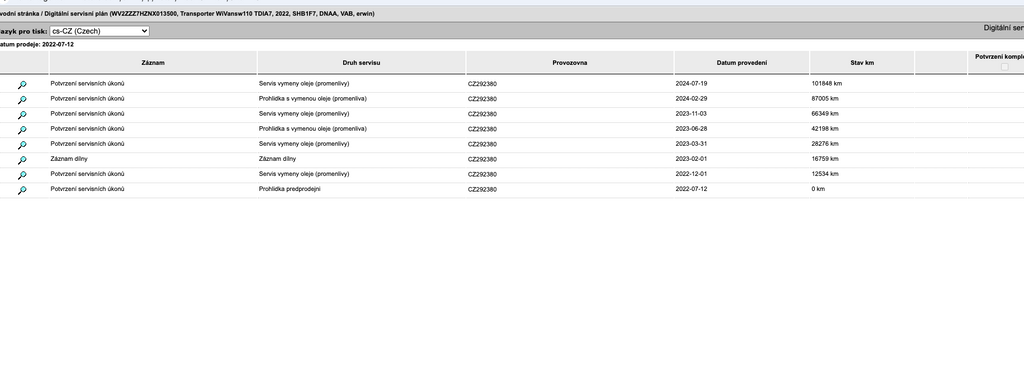This screenshot has height=373, width=1024.
Task: Click Servis výměny oleje for 2024-07-19
Action: 304,84
